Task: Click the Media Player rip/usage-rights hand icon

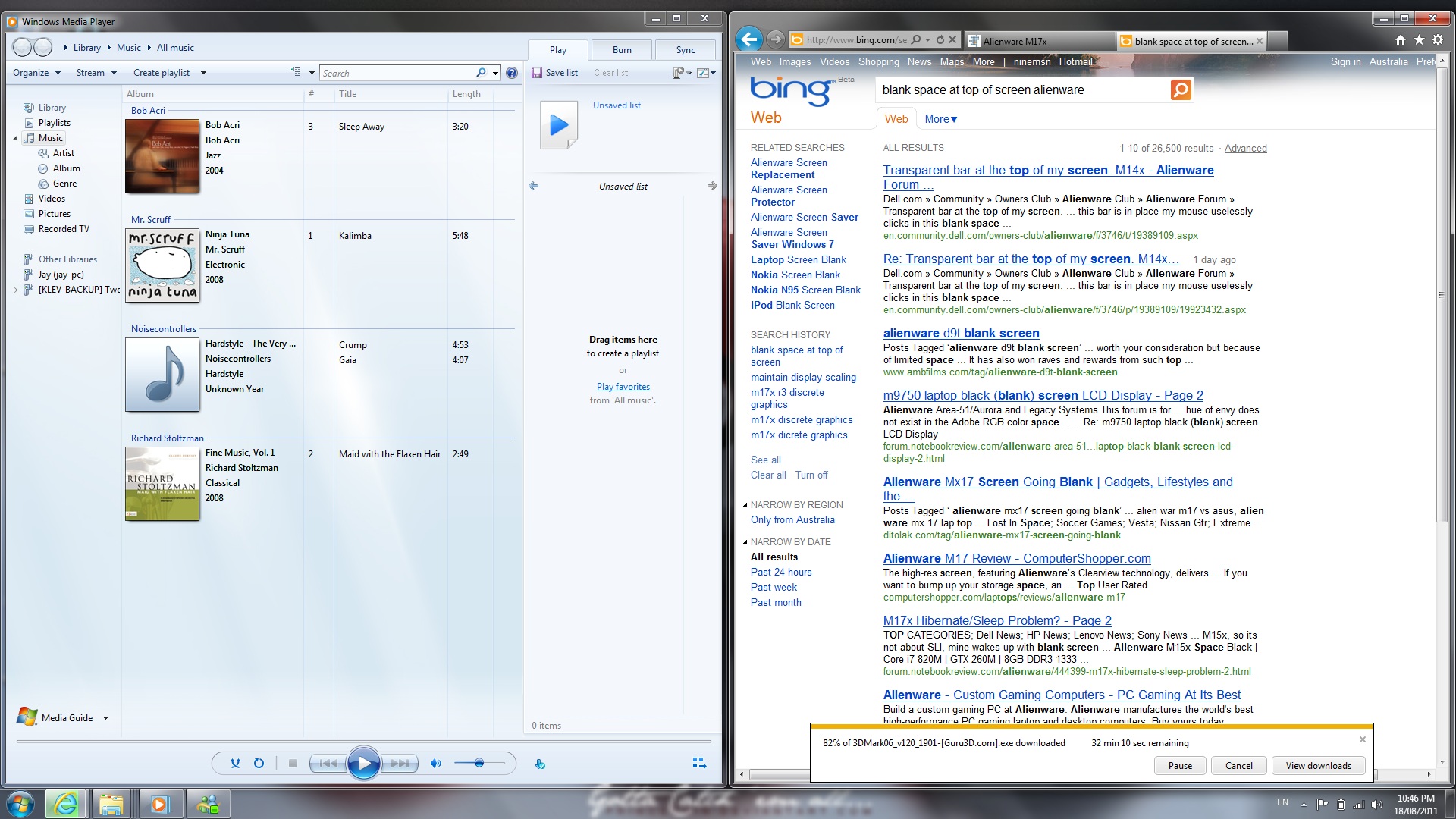Action: click(x=540, y=764)
